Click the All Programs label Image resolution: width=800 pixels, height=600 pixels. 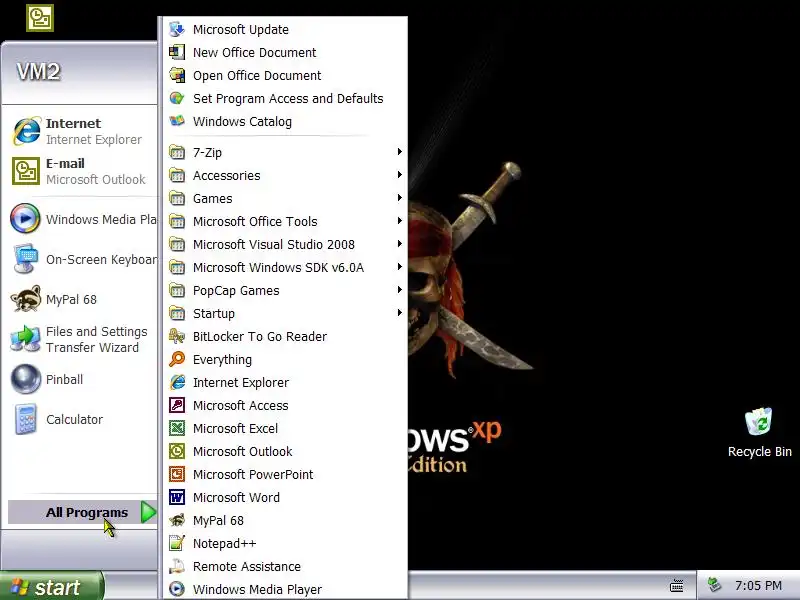[x=87, y=512]
